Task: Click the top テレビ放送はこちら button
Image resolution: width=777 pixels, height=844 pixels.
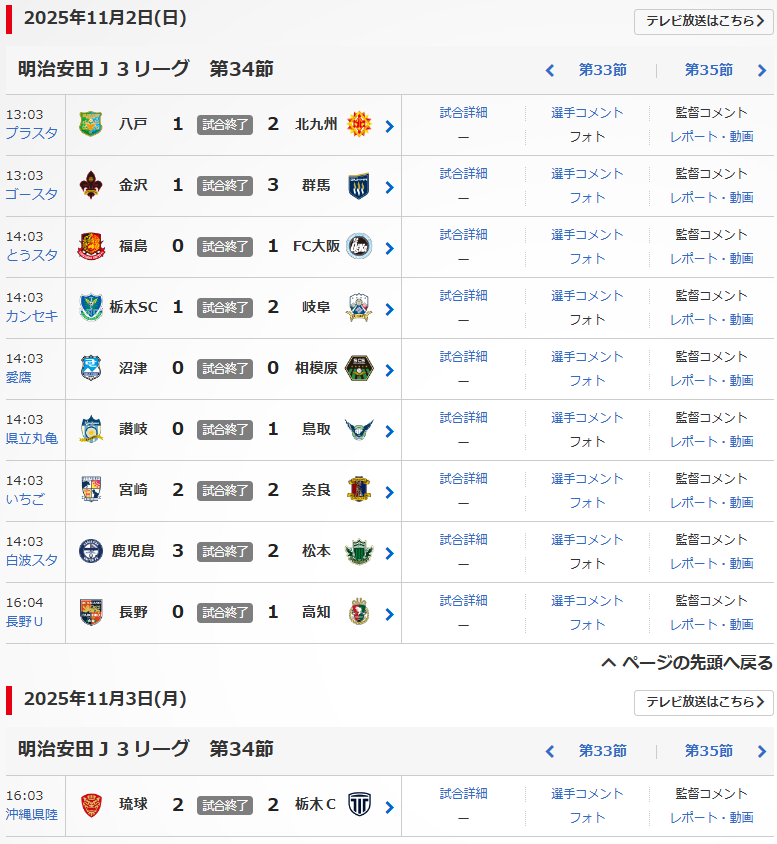Action: coord(704,22)
